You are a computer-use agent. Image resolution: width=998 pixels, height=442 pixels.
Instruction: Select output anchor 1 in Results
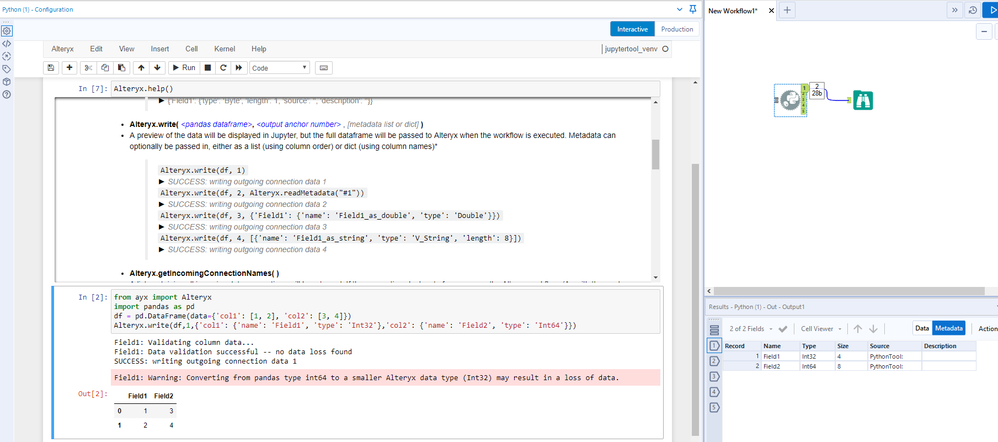point(714,346)
